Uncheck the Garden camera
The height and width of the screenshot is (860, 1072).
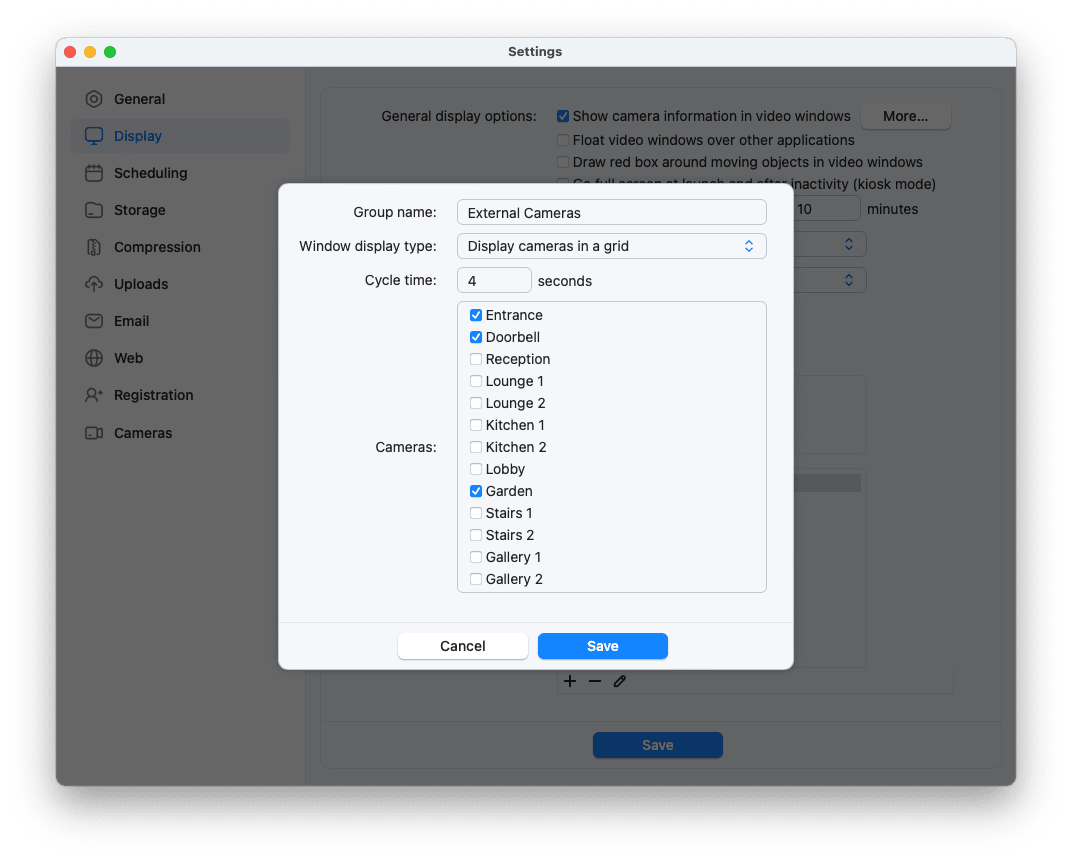476,491
